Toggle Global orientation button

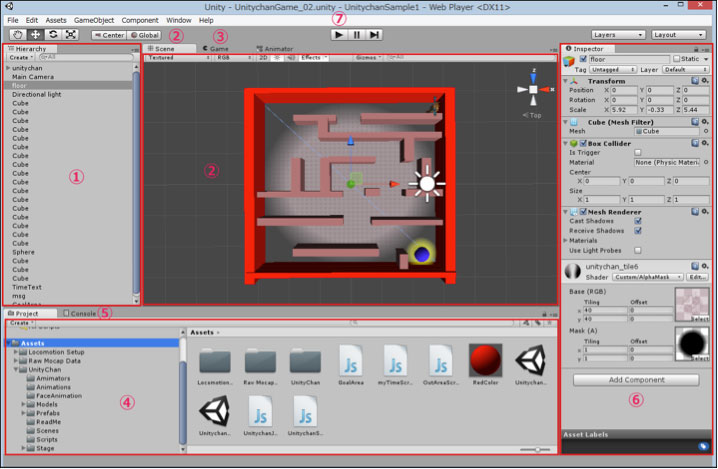[x=144, y=35]
